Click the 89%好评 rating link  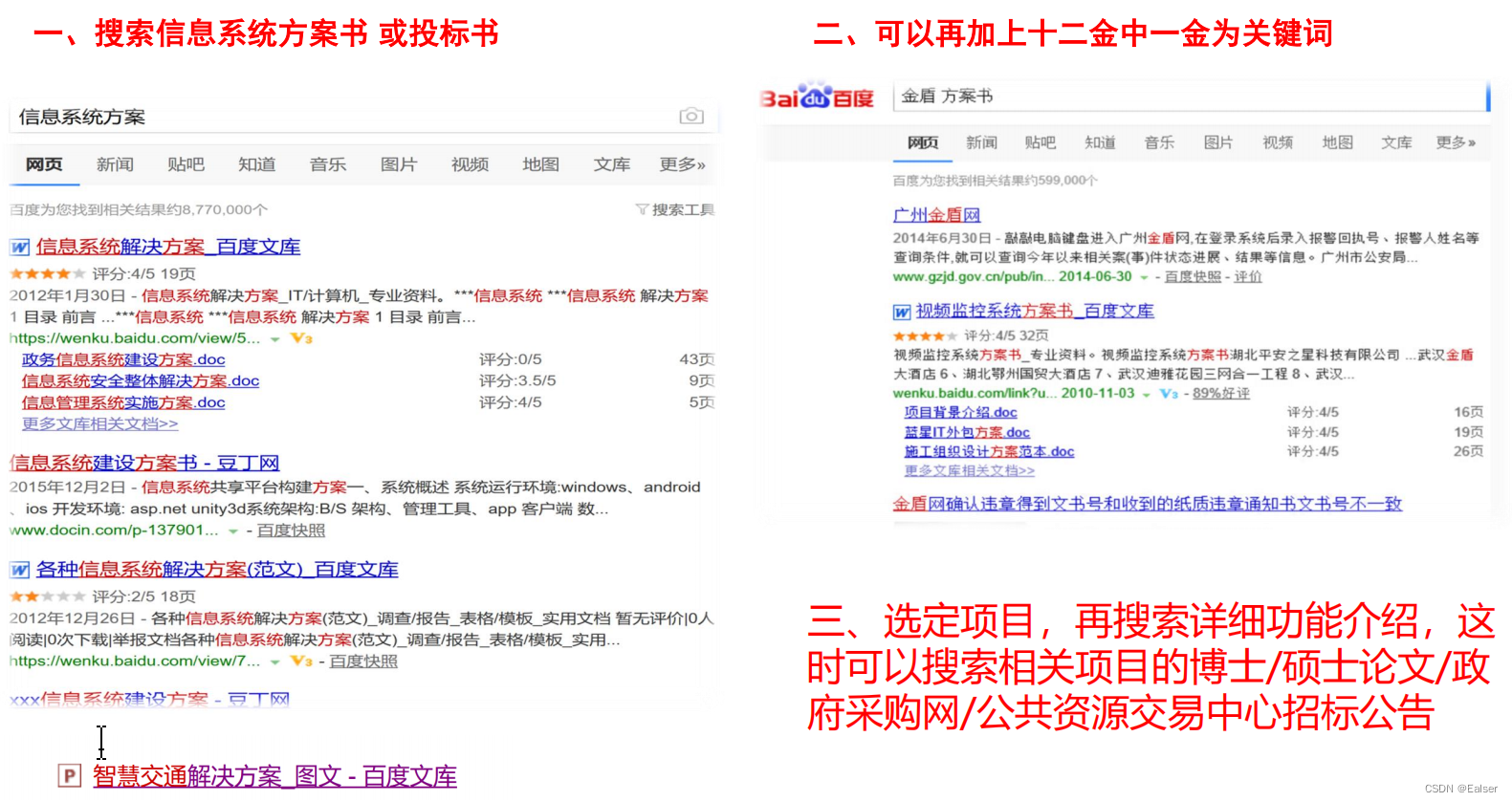(1221, 394)
